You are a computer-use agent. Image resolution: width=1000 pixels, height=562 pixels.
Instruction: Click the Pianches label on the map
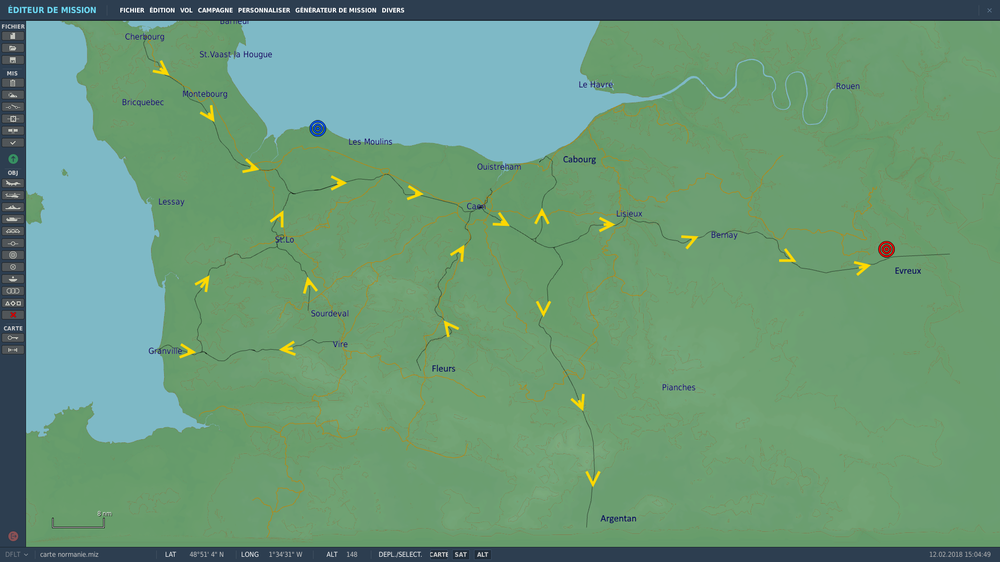coord(679,387)
